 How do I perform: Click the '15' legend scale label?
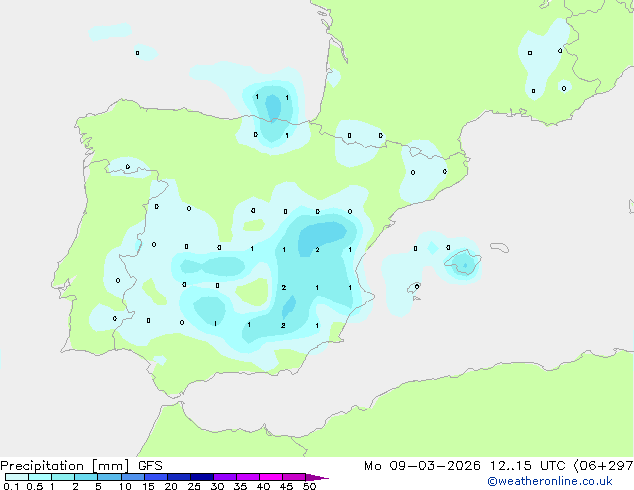click(148, 486)
